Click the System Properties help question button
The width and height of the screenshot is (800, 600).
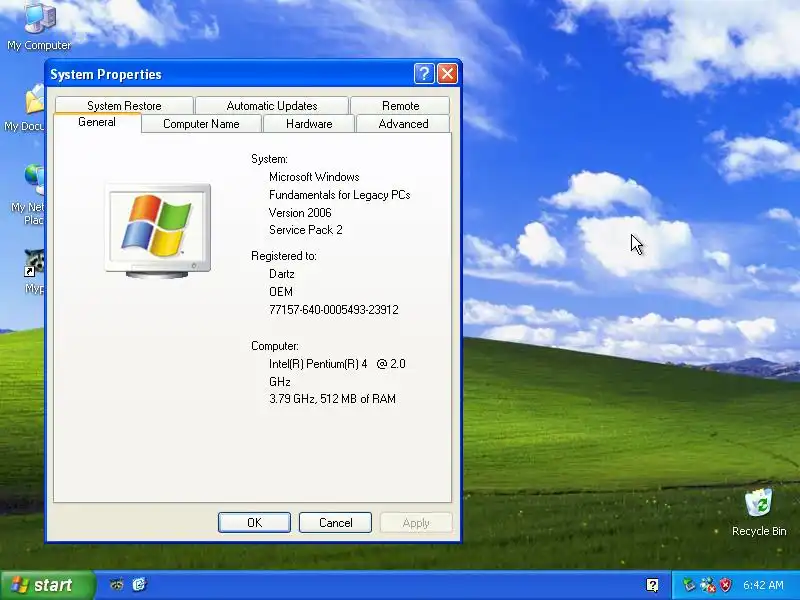(x=423, y=74)
